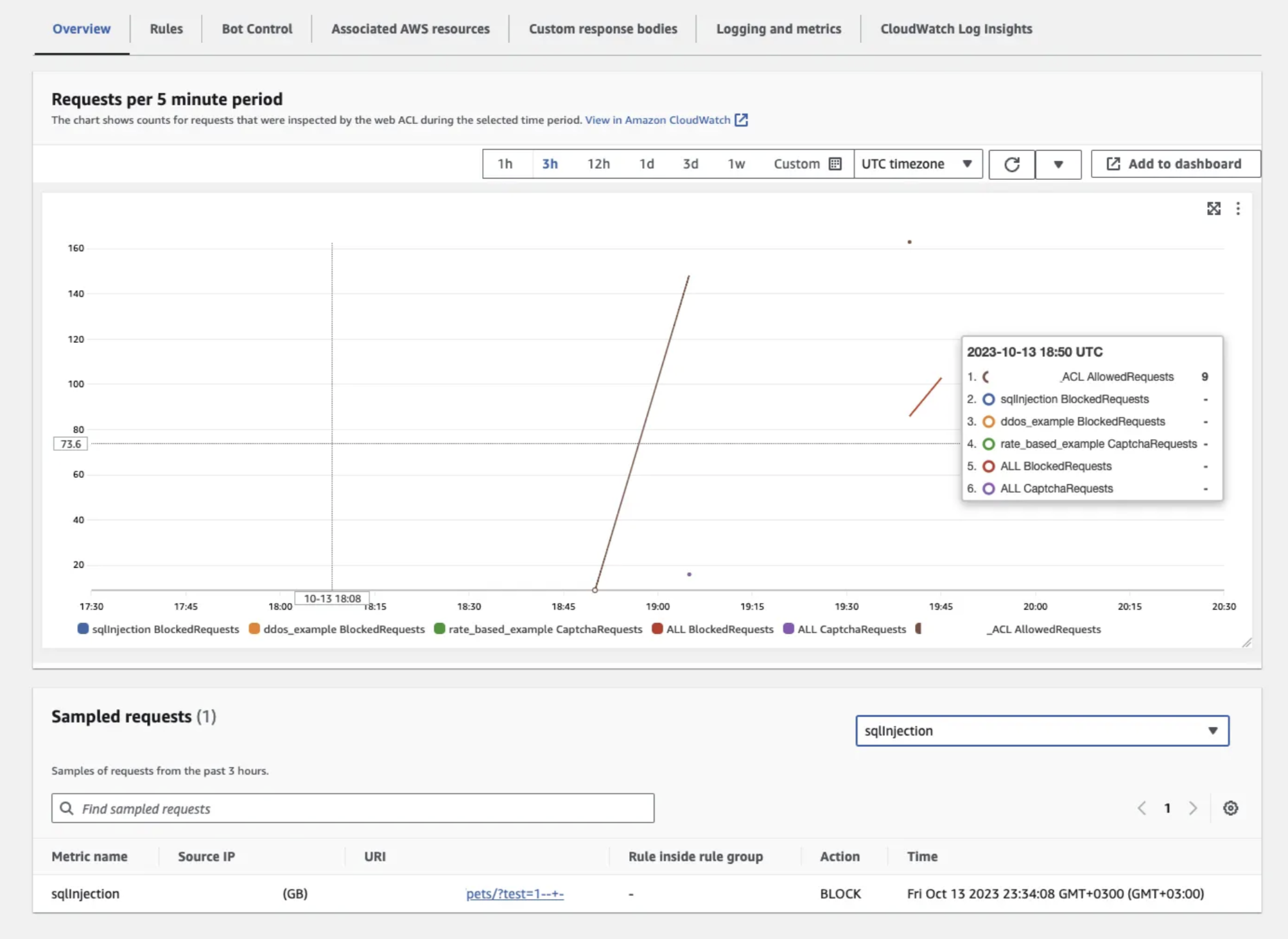Refresh the chart with the refresh icon

point(1012,164)
